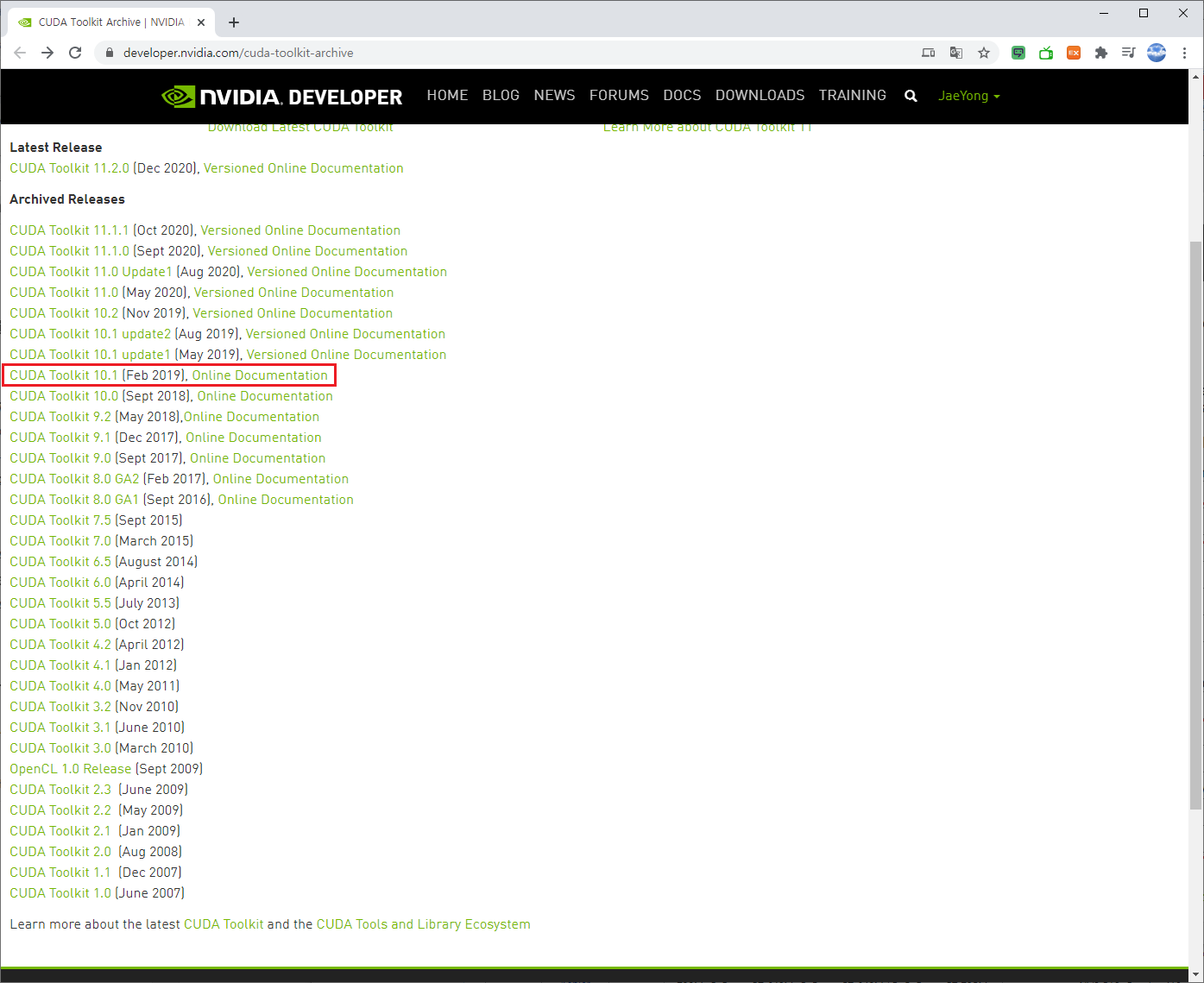Open the FORUMS menu item
Viewport: 1204px width, 983px height.
pyautogui.click(x=619, y=95)
